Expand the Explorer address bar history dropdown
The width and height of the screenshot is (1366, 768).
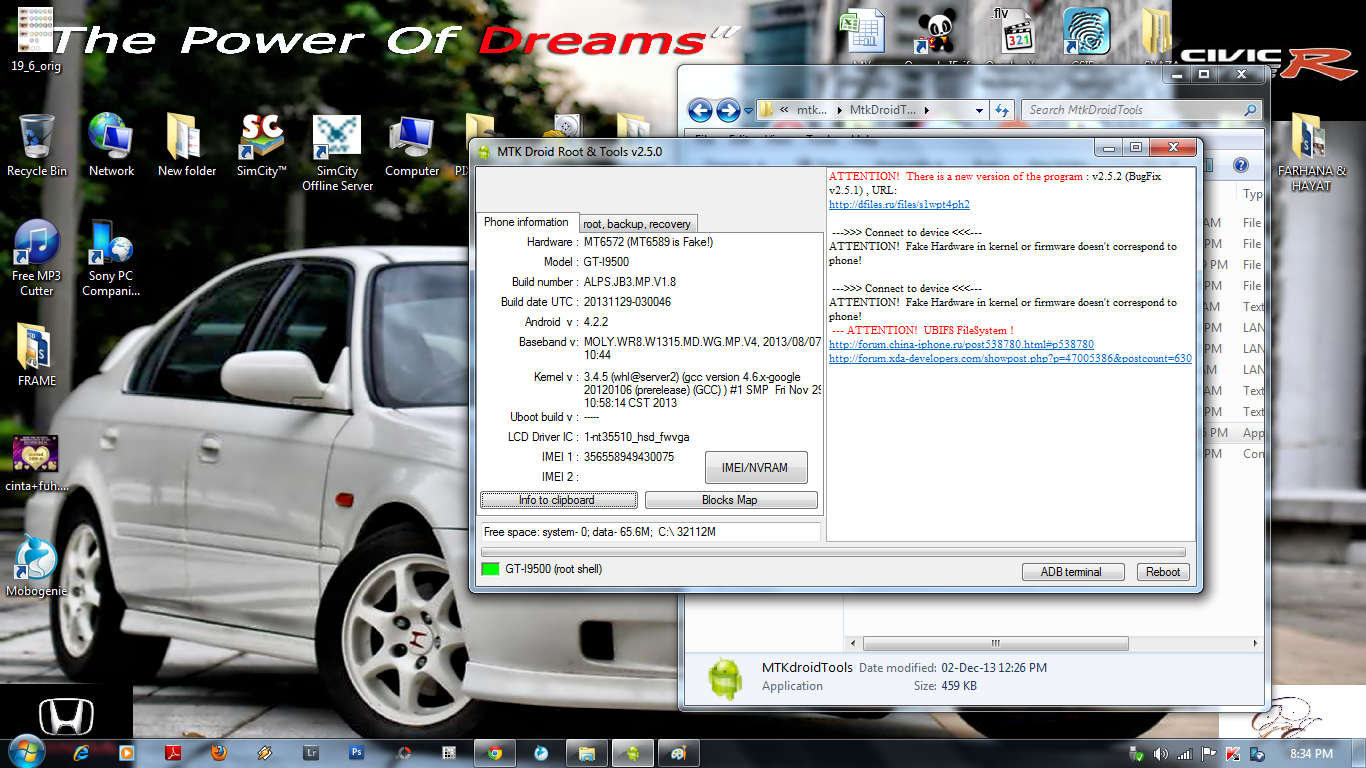pyautogui.click(x=979, y=110)
